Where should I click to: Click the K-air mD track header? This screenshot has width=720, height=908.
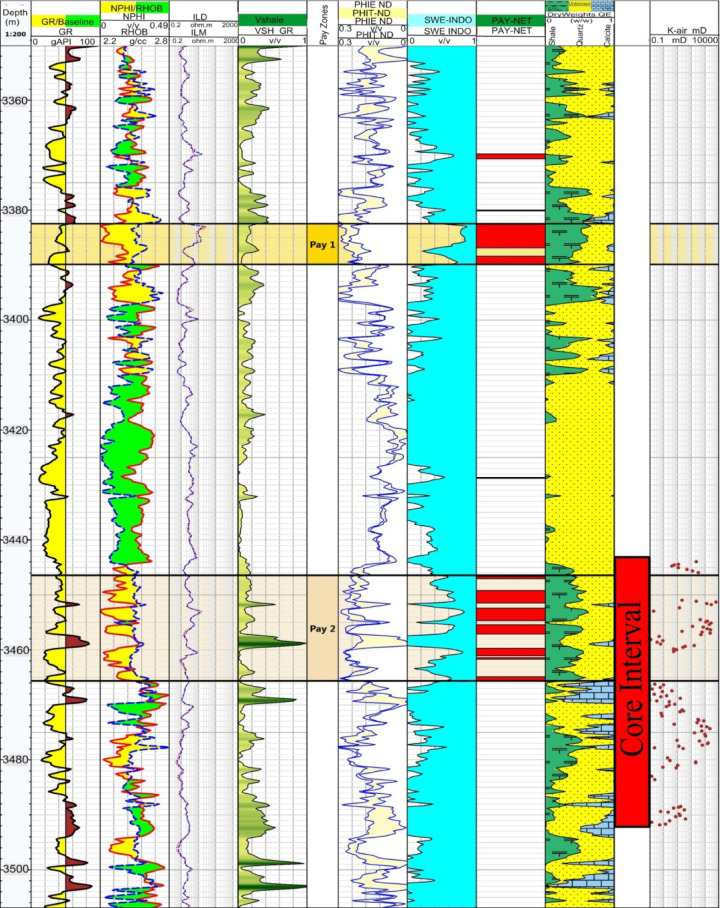[686, 31]
